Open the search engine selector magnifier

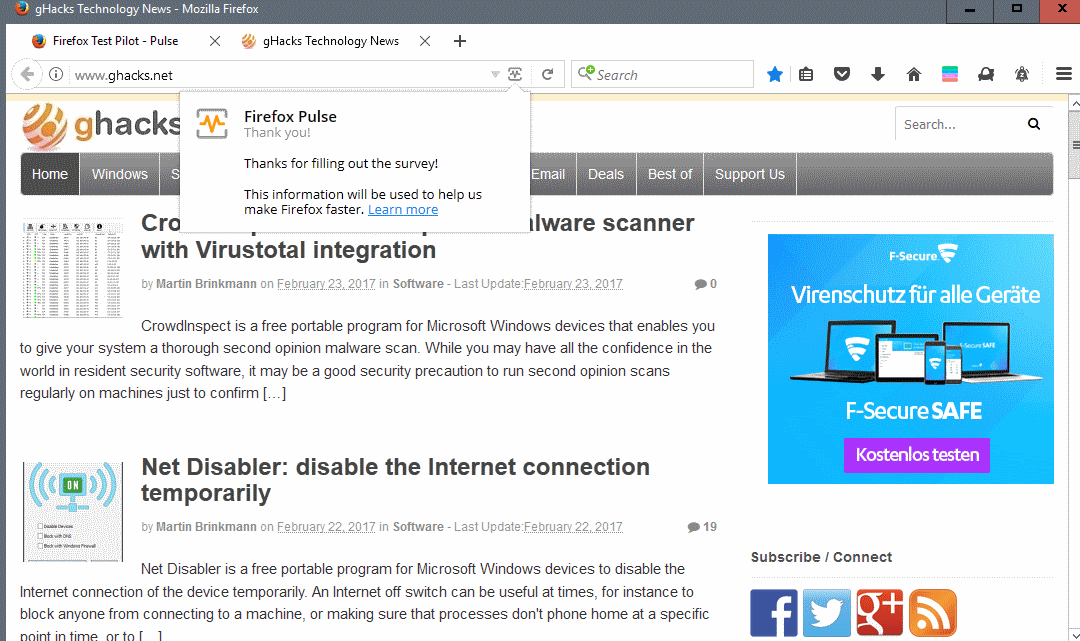(x=585, y=74)
